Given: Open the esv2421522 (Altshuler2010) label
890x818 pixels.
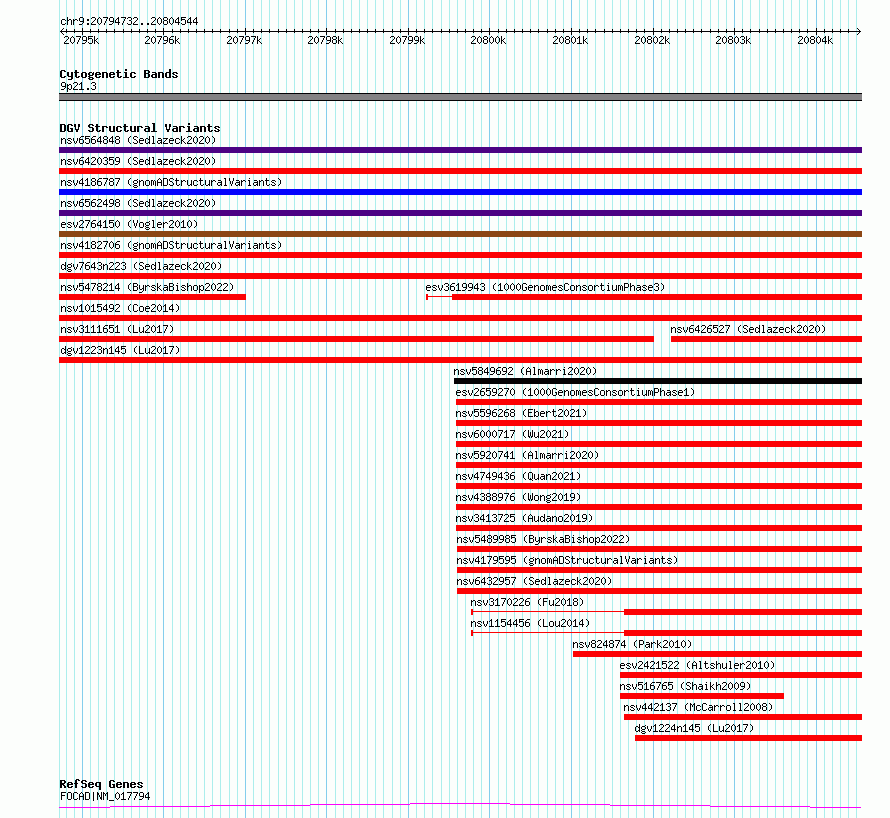Looking at the screenshot, I should [x=697, y=665].
